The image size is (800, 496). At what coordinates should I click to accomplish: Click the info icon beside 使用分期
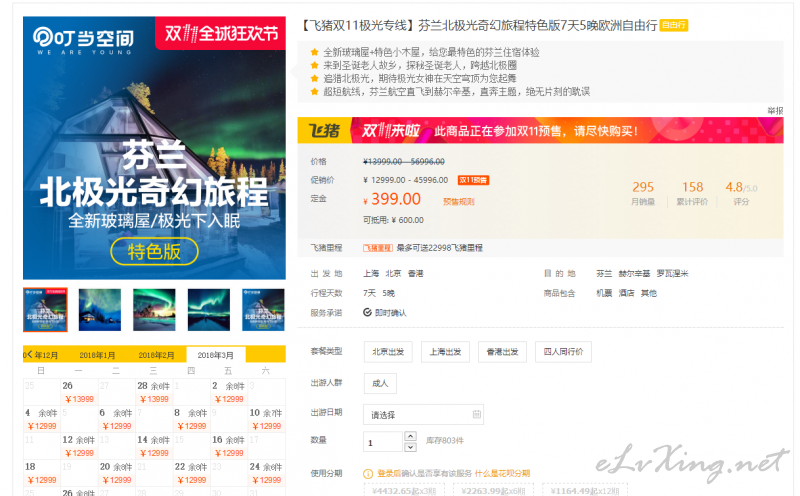367,474
